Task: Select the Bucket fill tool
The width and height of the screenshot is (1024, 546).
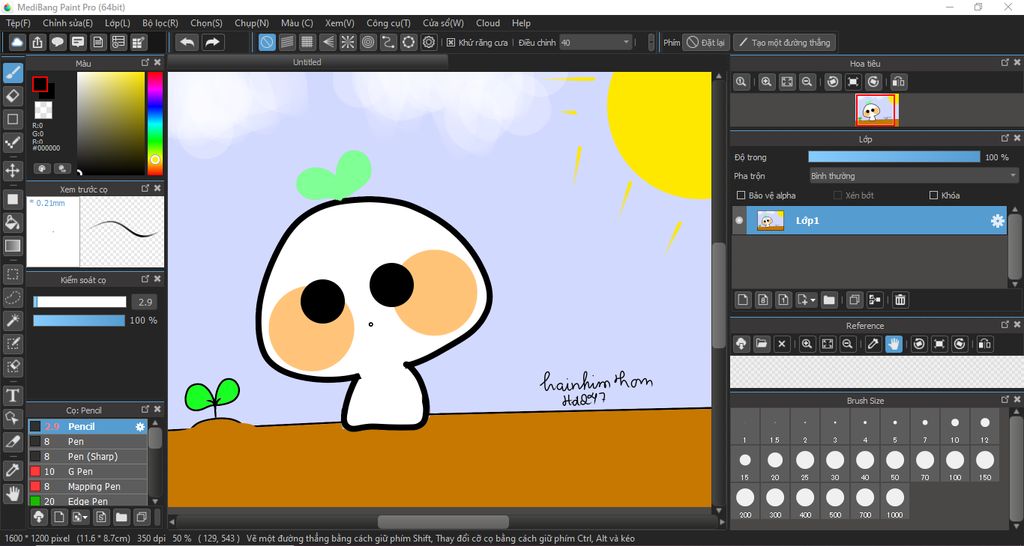Action: pos(13,222)
